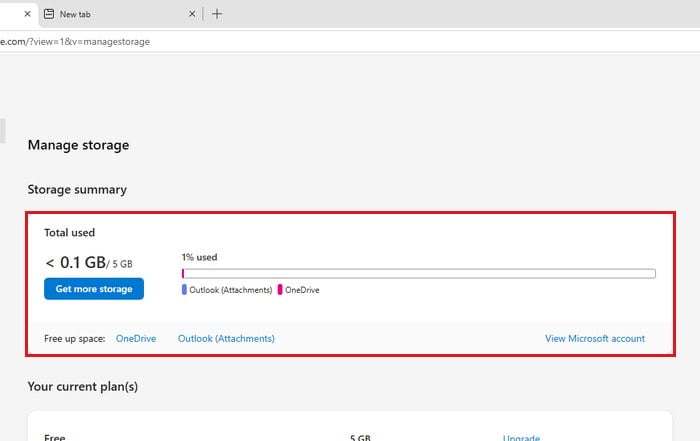Click Get more storage button
The image size is (700, 441).
pyautogui.click(x=94, y=289)
